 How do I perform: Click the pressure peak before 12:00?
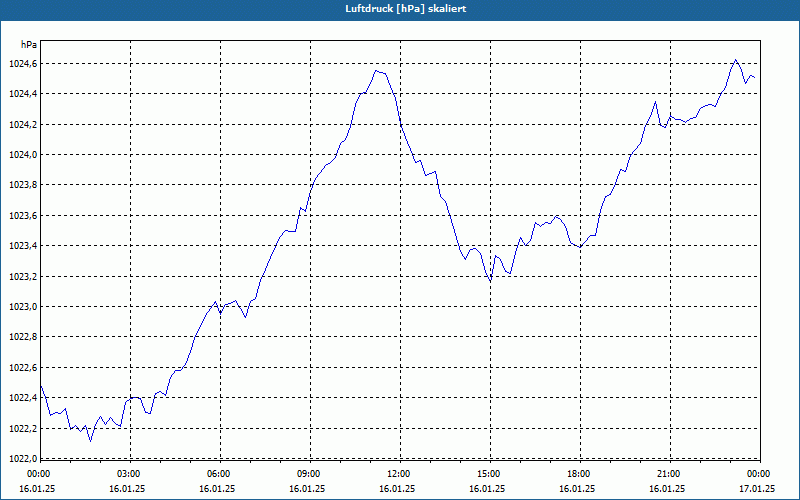click(376, 71)
